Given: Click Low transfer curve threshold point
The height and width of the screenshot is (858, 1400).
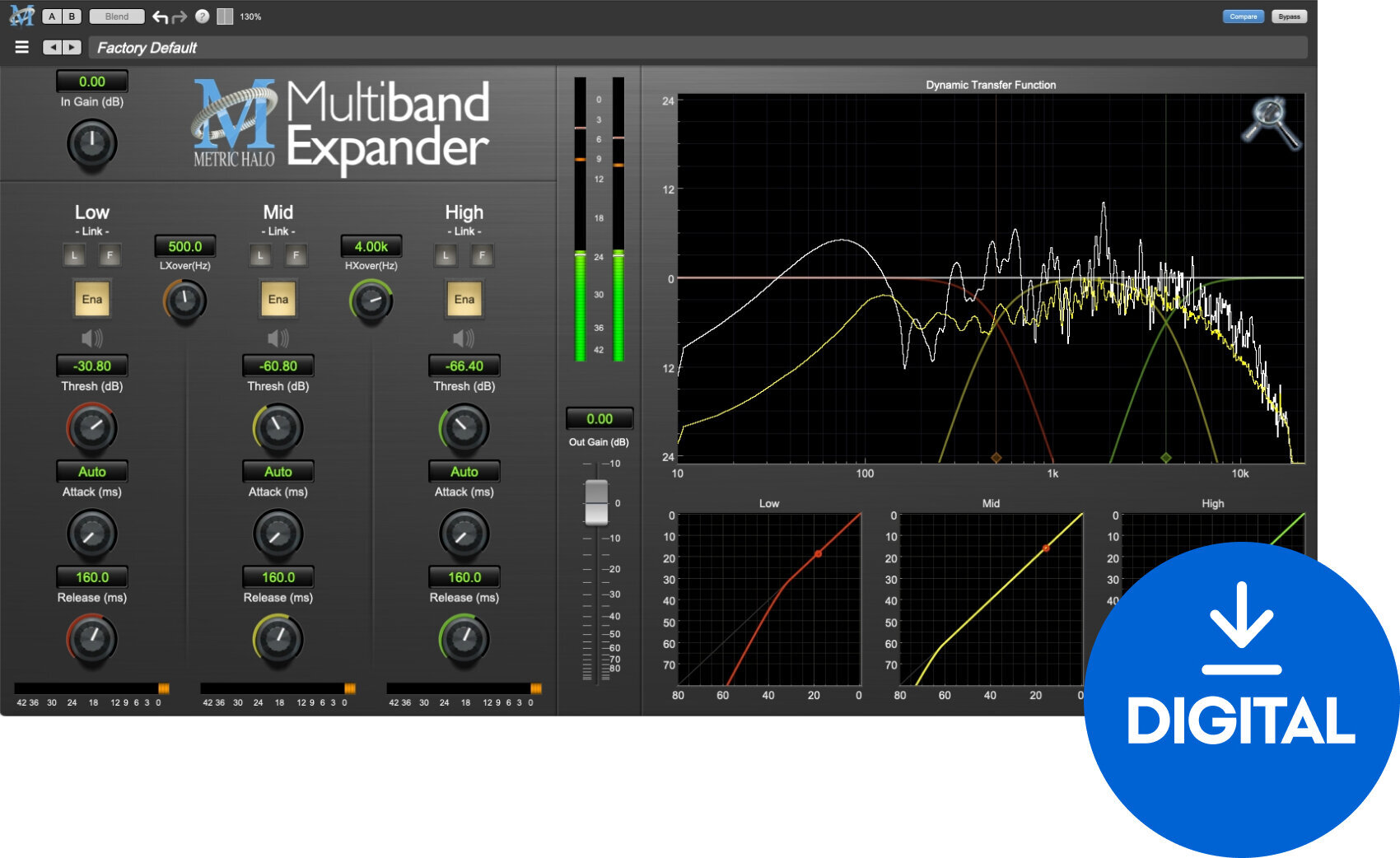Looking at the screenshot, I should click(x=818, y=554).
